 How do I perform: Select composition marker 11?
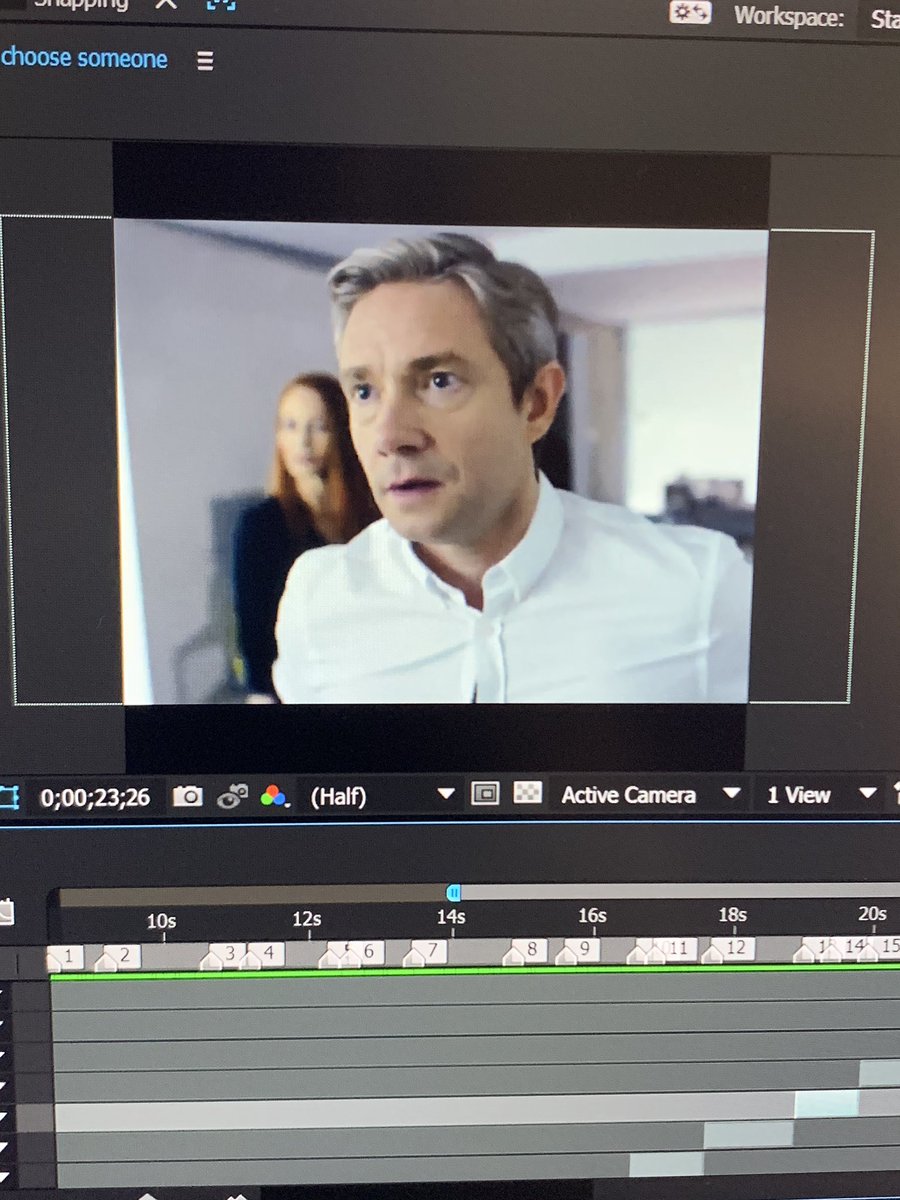(x=673, y=949)
